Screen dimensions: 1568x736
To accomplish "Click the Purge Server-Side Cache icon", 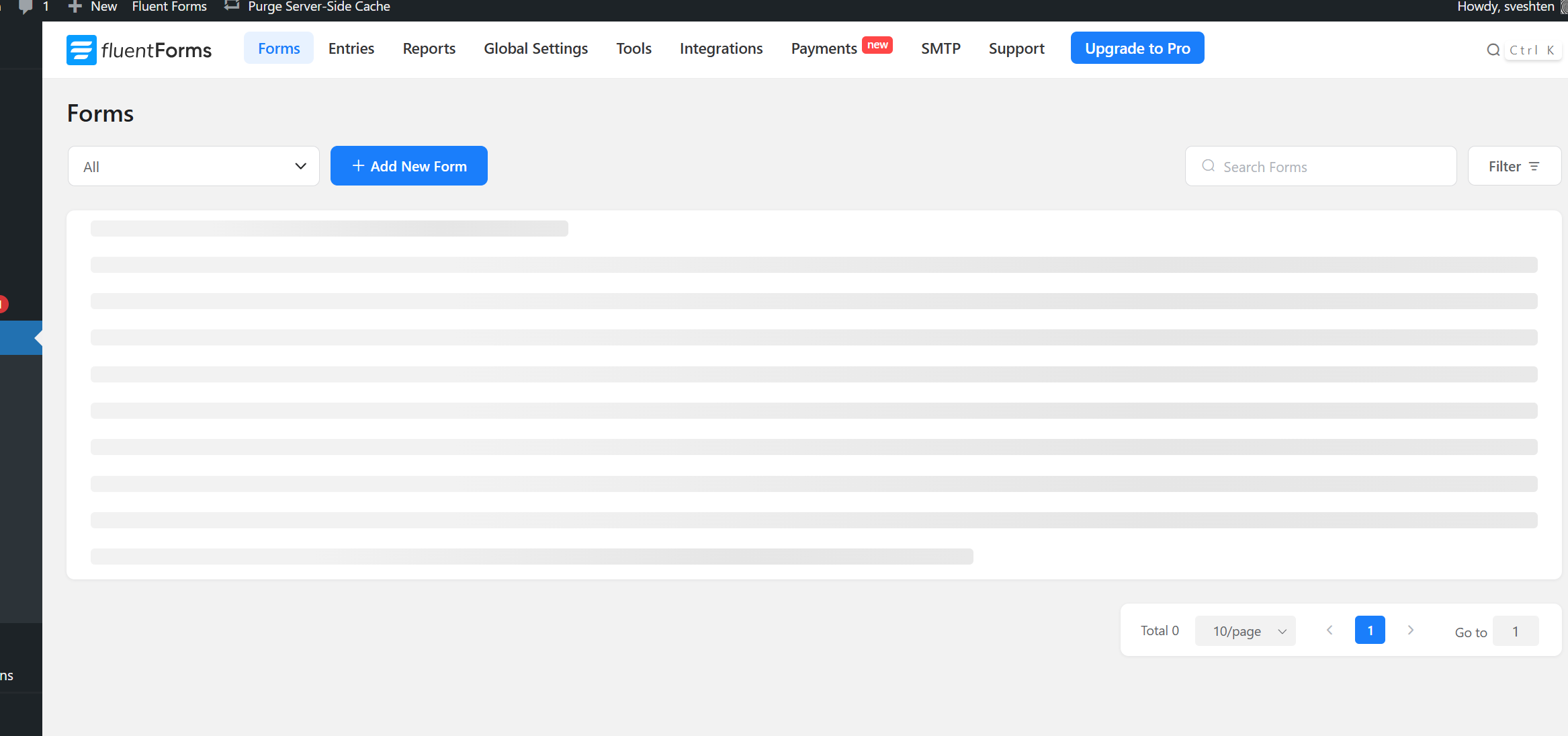I will pos(232,6).
